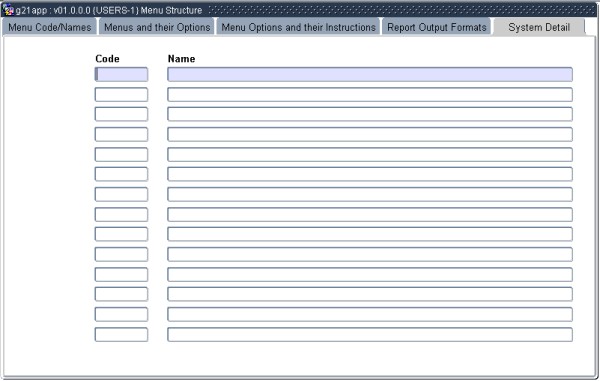The height and width of the screenshot is (381, 600).
Task: Click the tenth row Name field
Action: pos(370,254)
